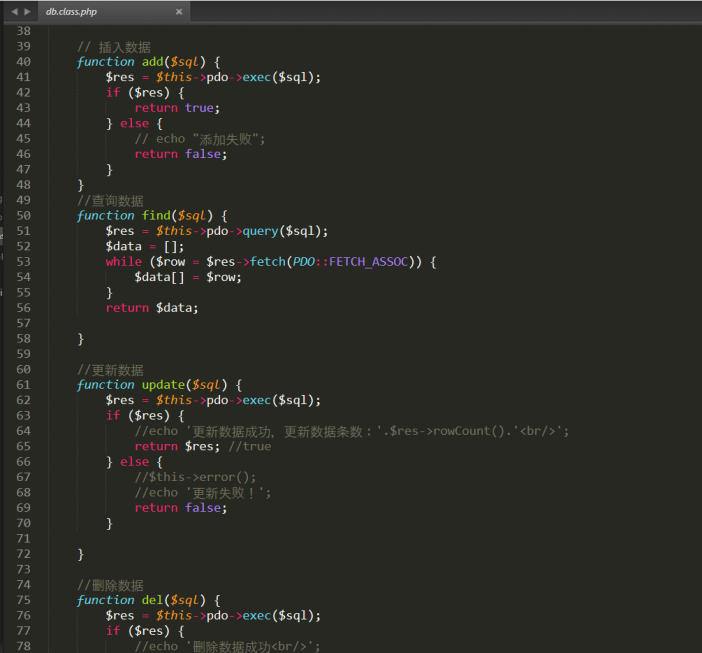Place cursor on the find function name
Screen dimensions: 702x653
tap(156, 216)
